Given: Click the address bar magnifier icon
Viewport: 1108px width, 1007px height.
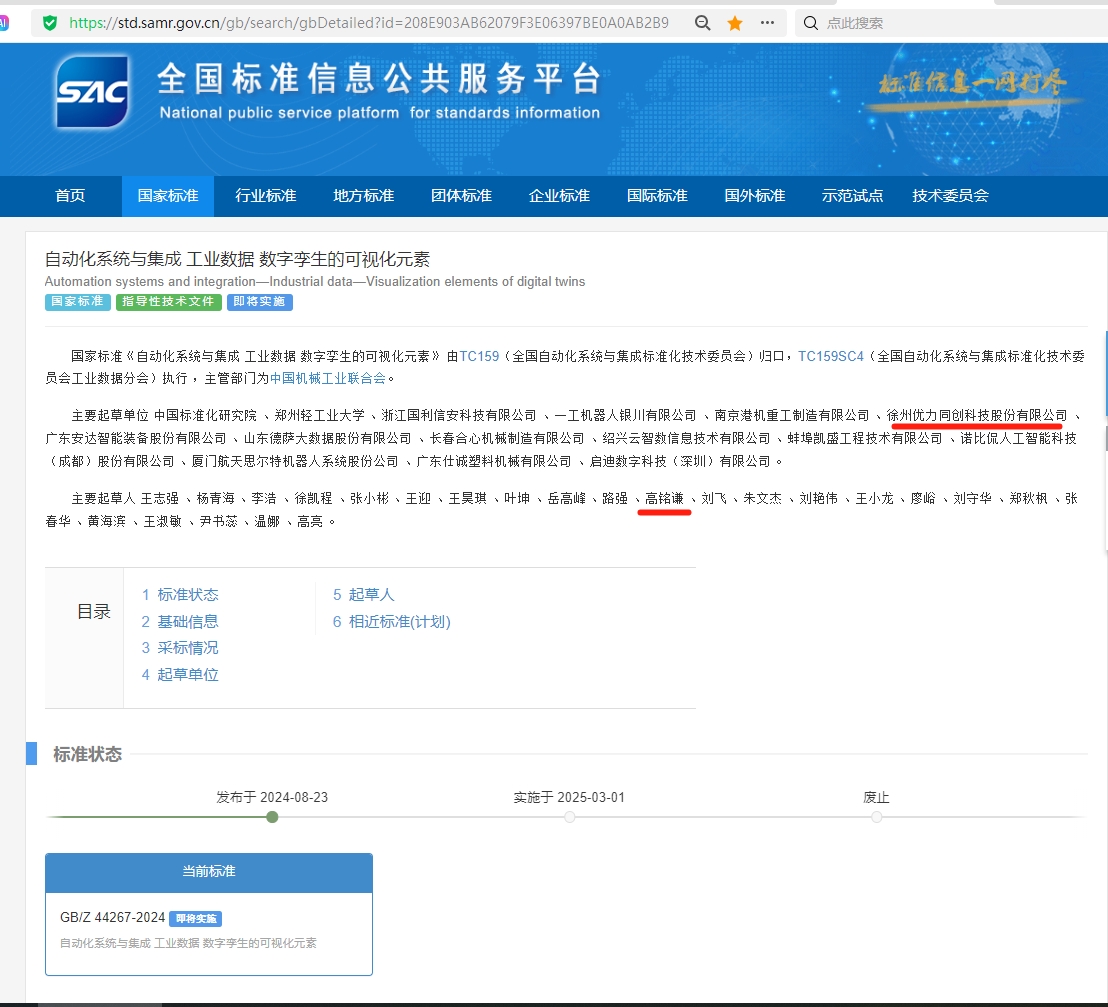Looking at the screenshot, I should click(702, 23).
